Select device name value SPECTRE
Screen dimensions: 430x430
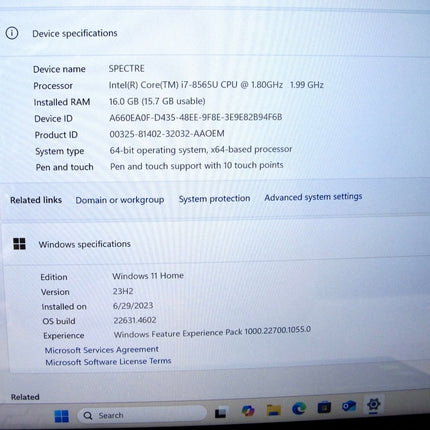(x=126, y=69)
